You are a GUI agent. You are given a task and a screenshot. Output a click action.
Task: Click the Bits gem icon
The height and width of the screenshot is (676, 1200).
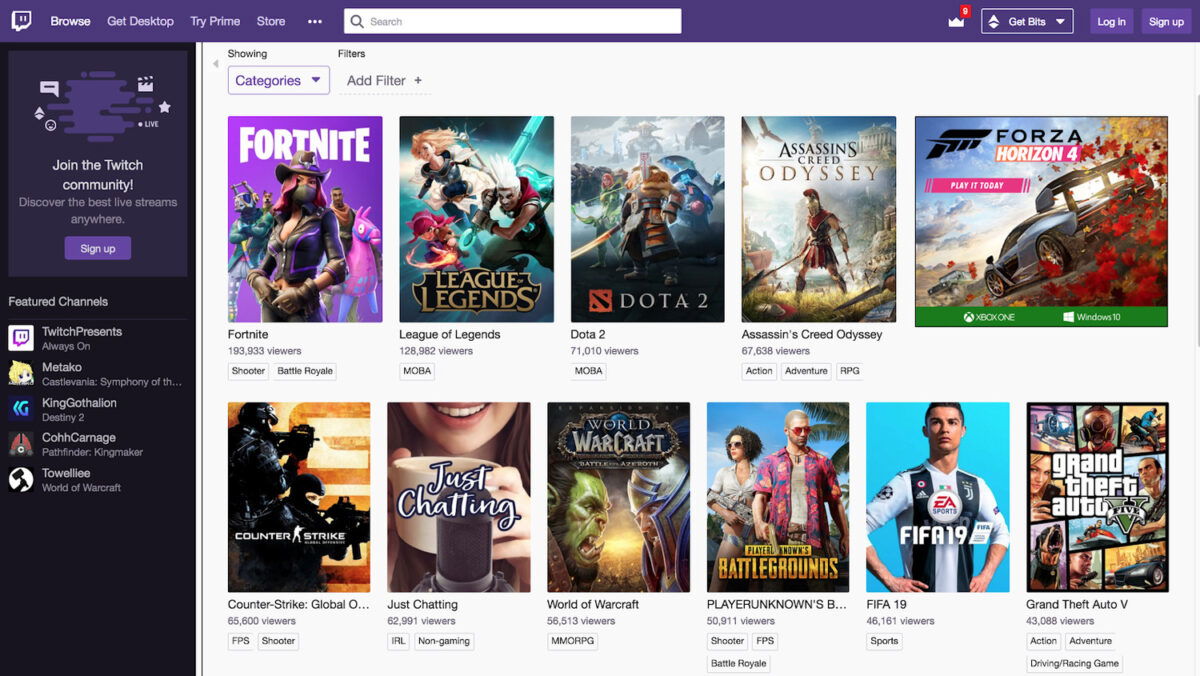[x=992, y=20]
